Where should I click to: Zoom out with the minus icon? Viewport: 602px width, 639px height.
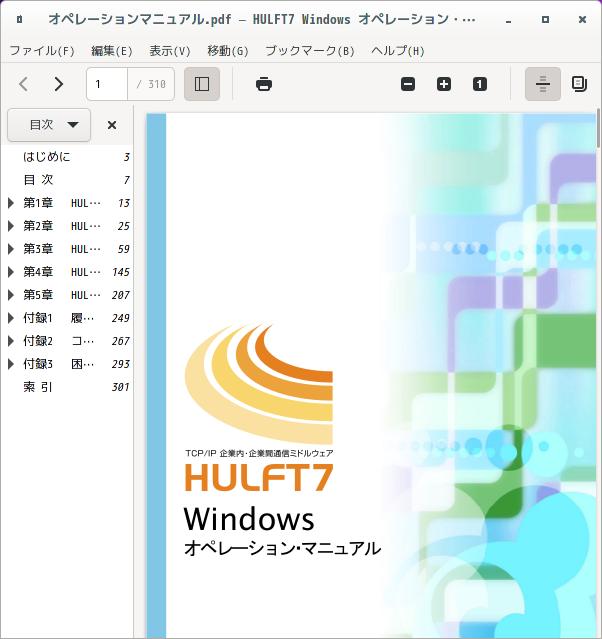pyautogui.click(x=408, y=84)
